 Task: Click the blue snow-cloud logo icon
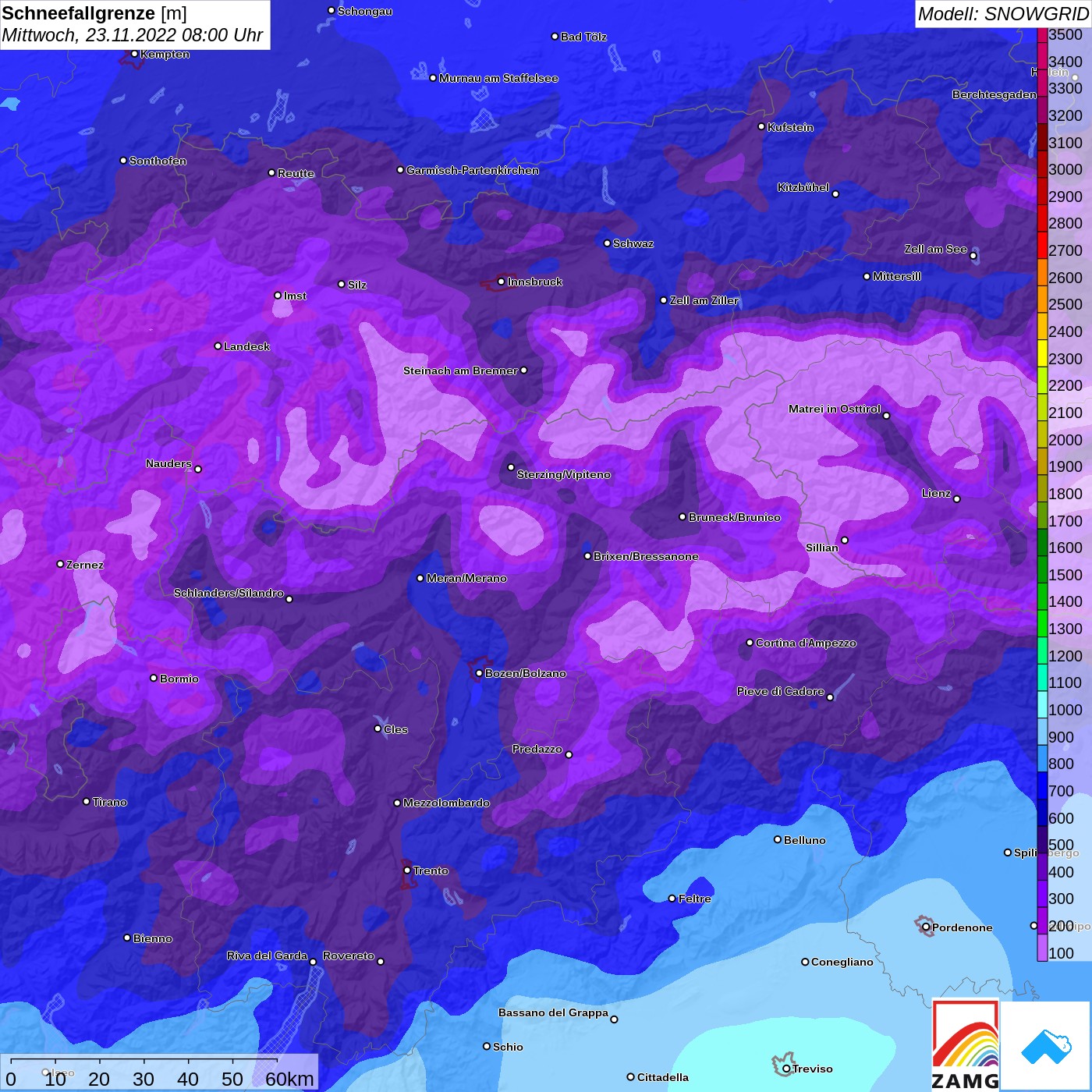pos(1046,1048)
